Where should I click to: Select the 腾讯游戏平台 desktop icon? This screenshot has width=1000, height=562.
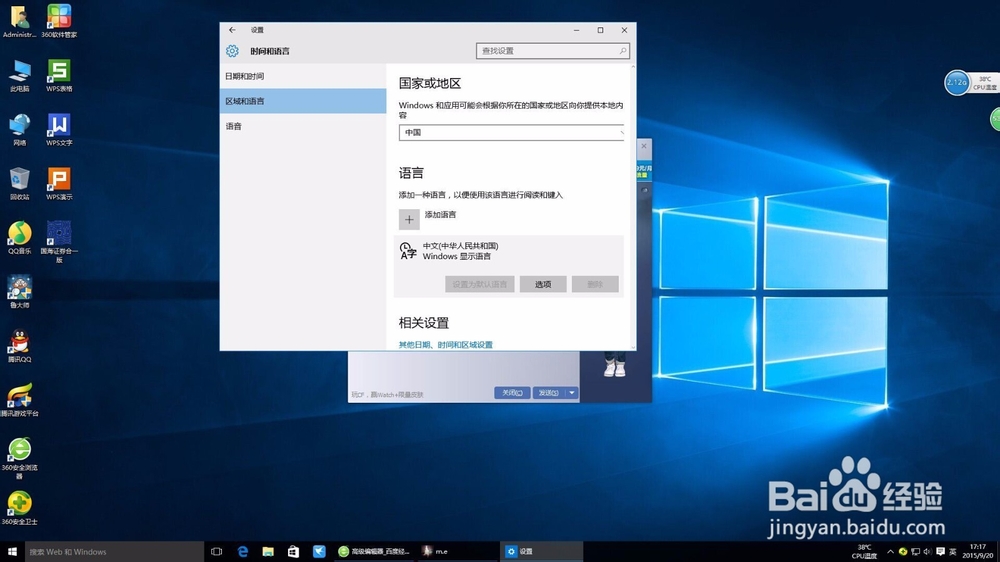click(19, 401)
